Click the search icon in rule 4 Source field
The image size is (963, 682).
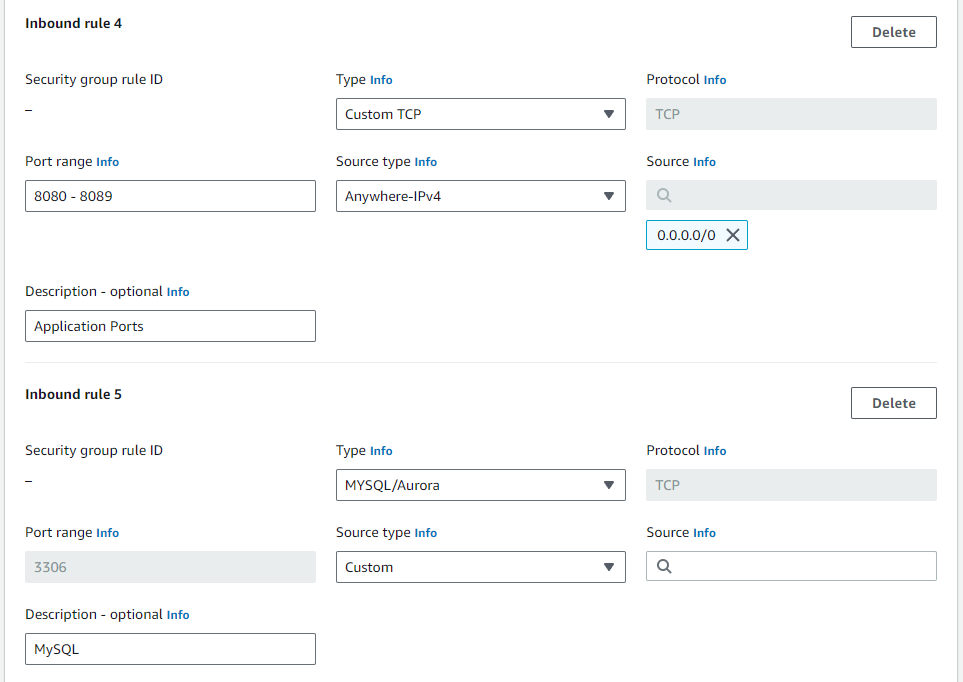(664, 196)
